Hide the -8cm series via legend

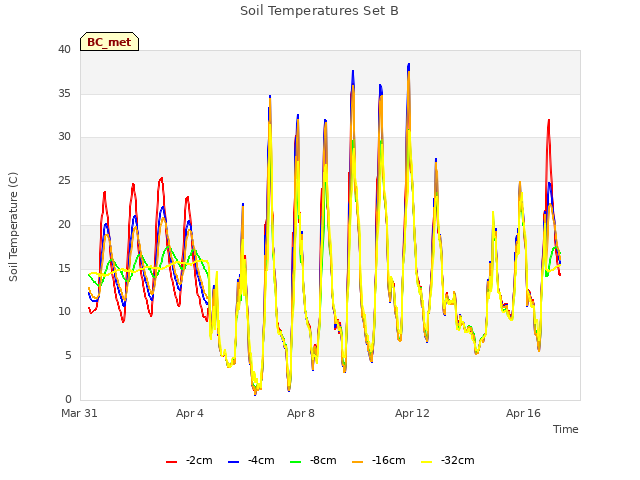pyautogui.click(x=313, y=460)
